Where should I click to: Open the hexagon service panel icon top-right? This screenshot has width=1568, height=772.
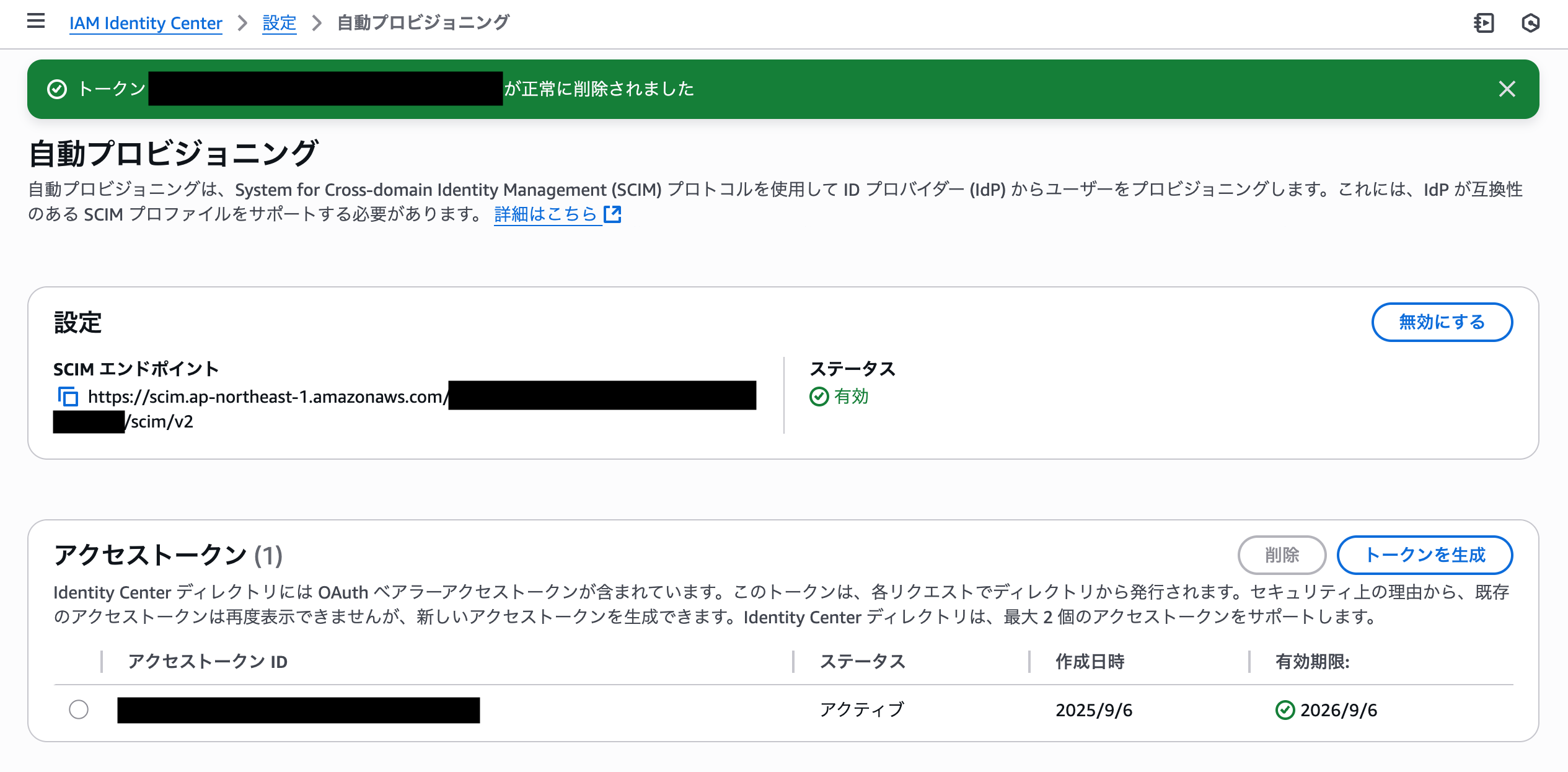[x=1531, y=22]
